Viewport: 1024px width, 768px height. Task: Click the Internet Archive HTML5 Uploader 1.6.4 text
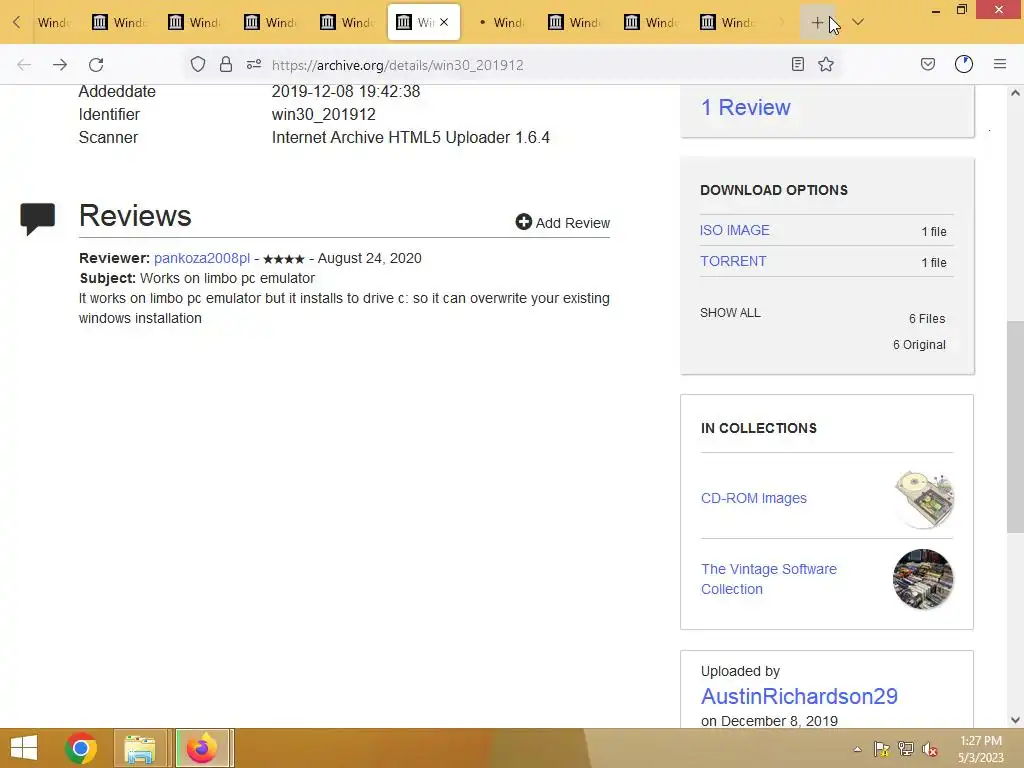410,137
